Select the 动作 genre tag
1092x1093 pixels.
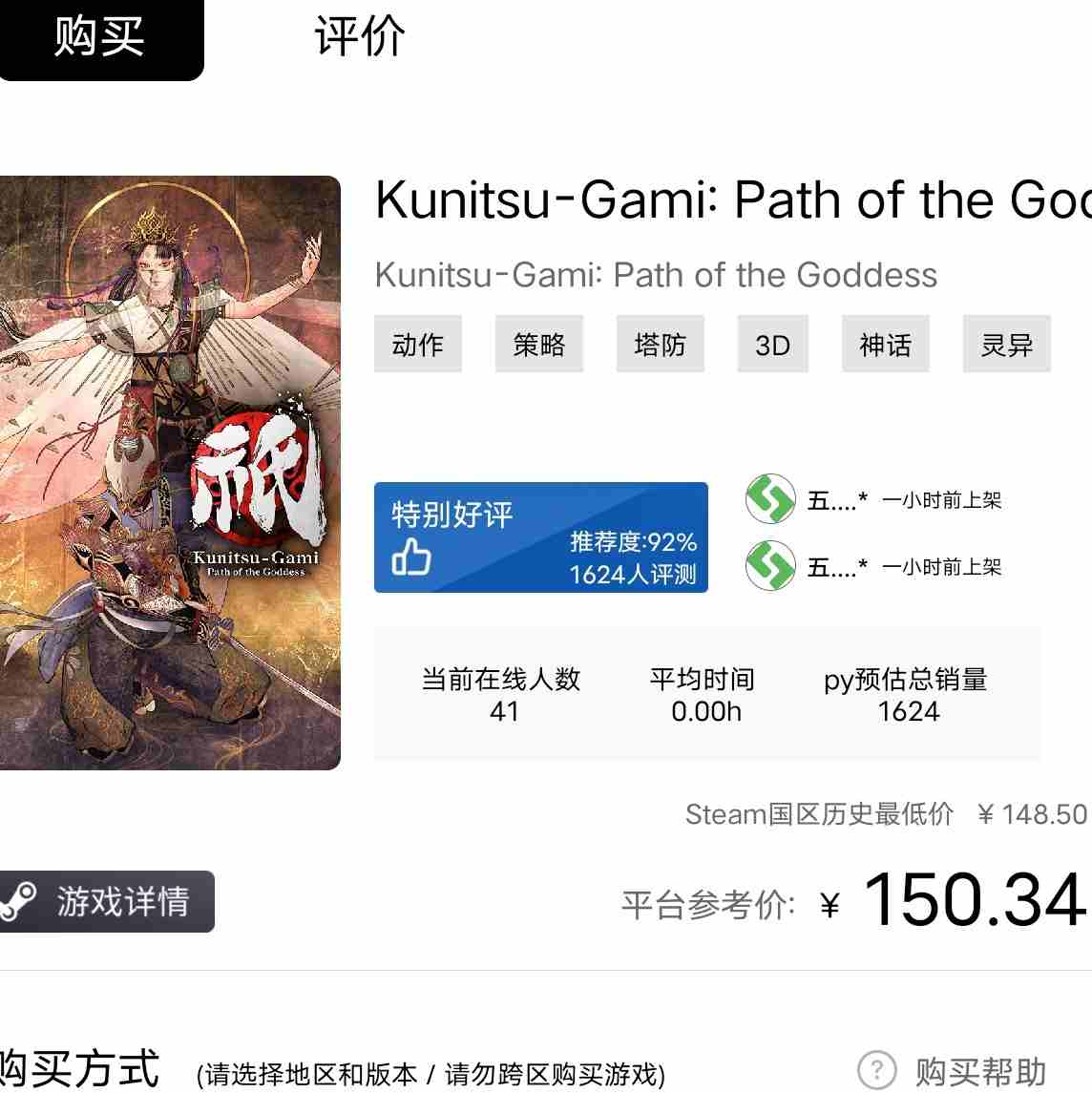(x=417, y=344)
